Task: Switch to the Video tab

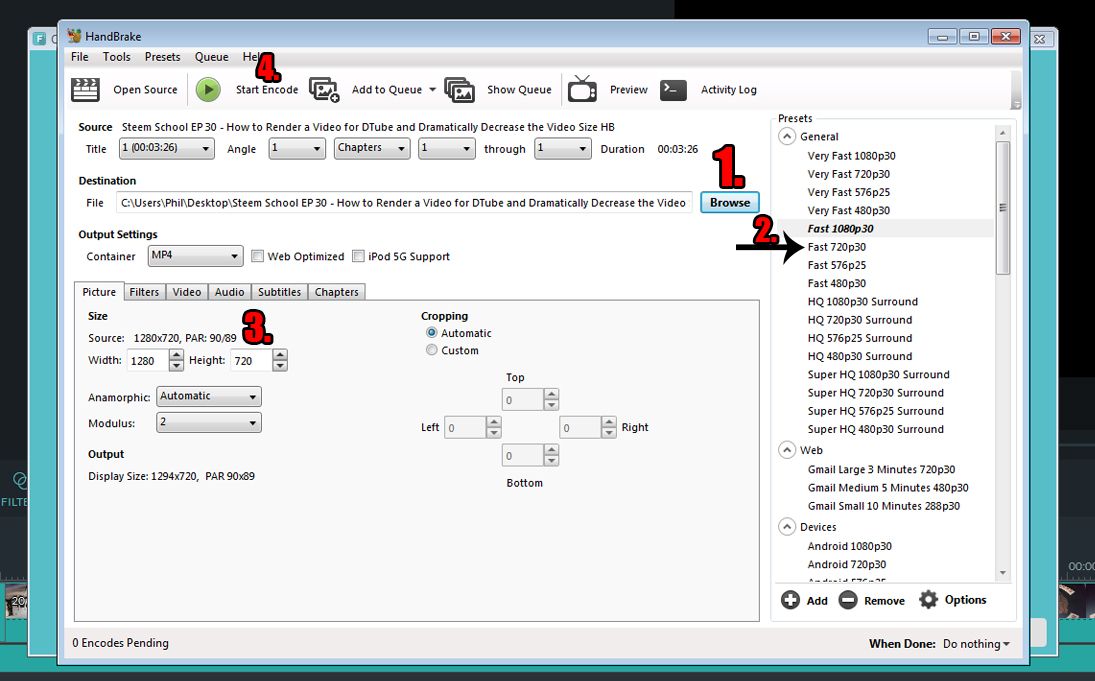Action: 186,292
